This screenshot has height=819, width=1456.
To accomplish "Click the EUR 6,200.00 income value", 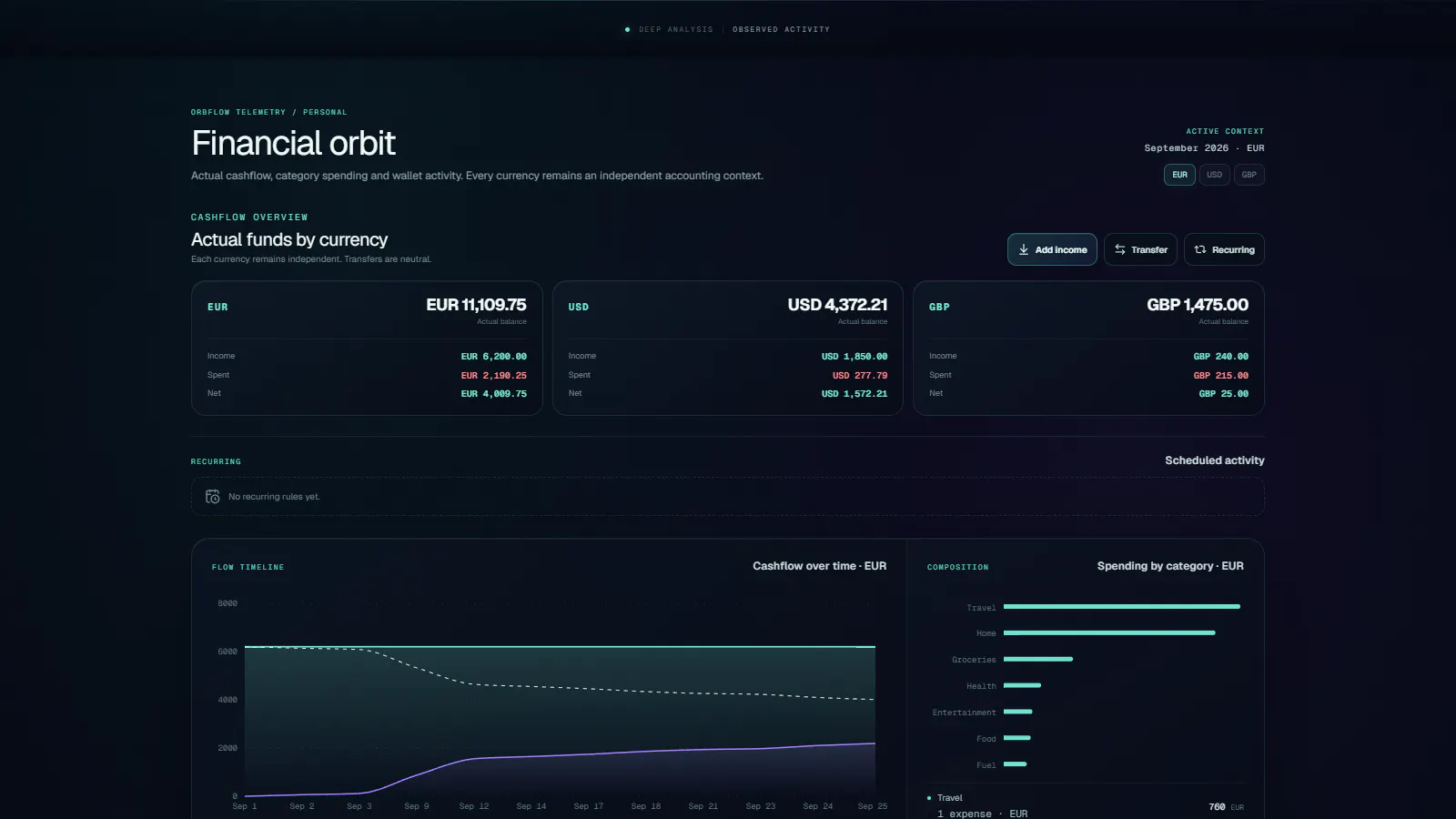I will click(493, 357).
